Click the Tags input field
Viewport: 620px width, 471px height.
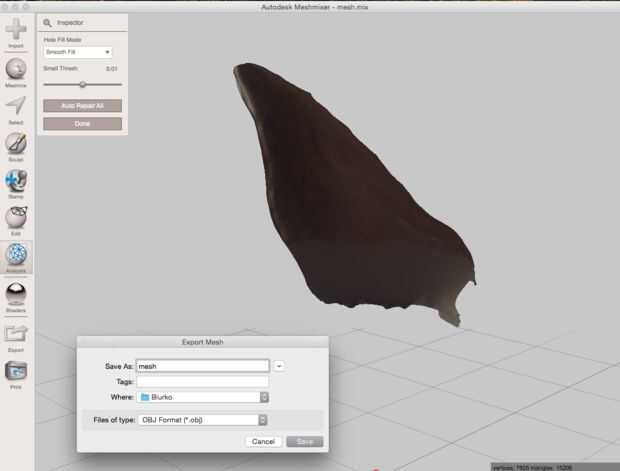pos(202,382)
